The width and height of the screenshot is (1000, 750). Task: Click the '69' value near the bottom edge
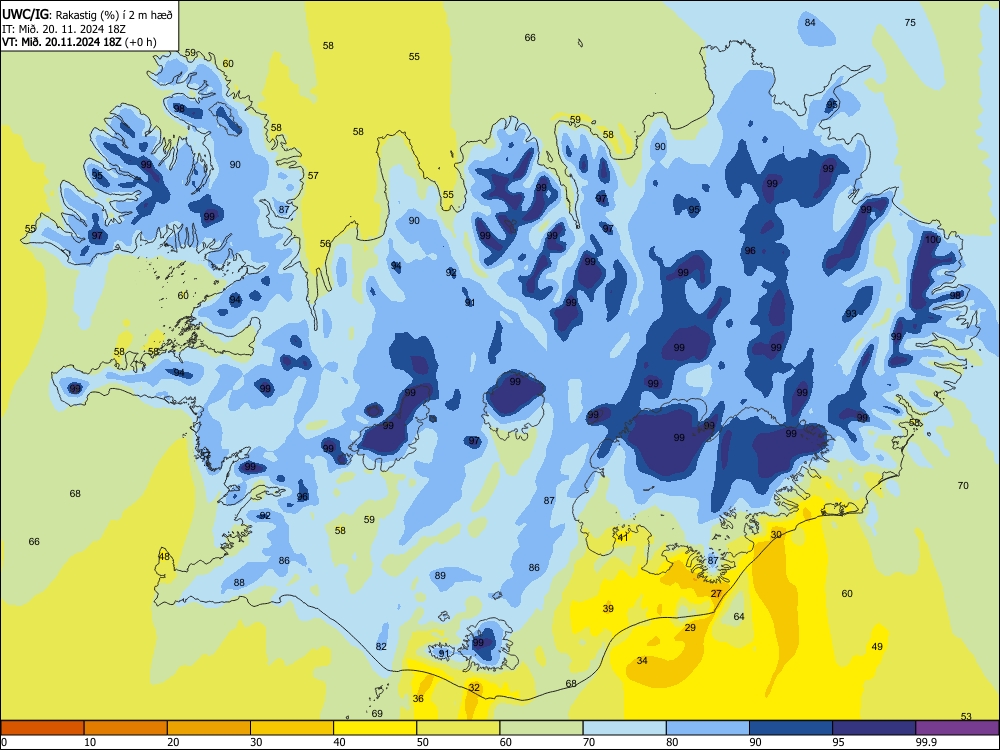pos(377,713)
